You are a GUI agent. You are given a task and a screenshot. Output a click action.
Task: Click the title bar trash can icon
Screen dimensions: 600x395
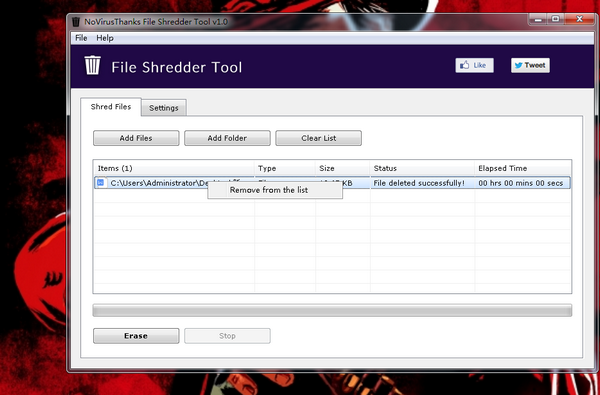point(76,21)
